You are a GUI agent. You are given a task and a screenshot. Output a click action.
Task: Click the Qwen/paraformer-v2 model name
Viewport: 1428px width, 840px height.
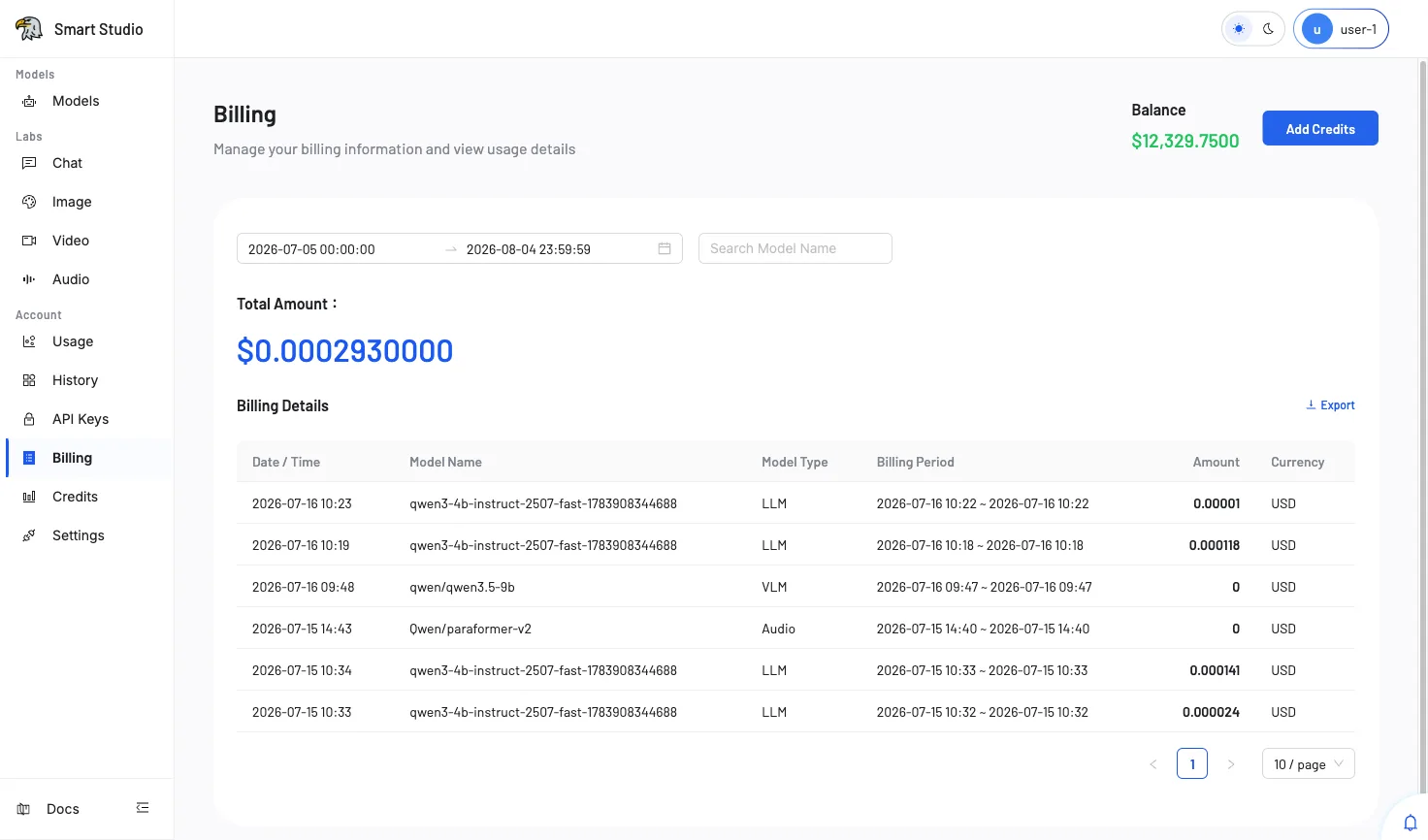(471, 629)
